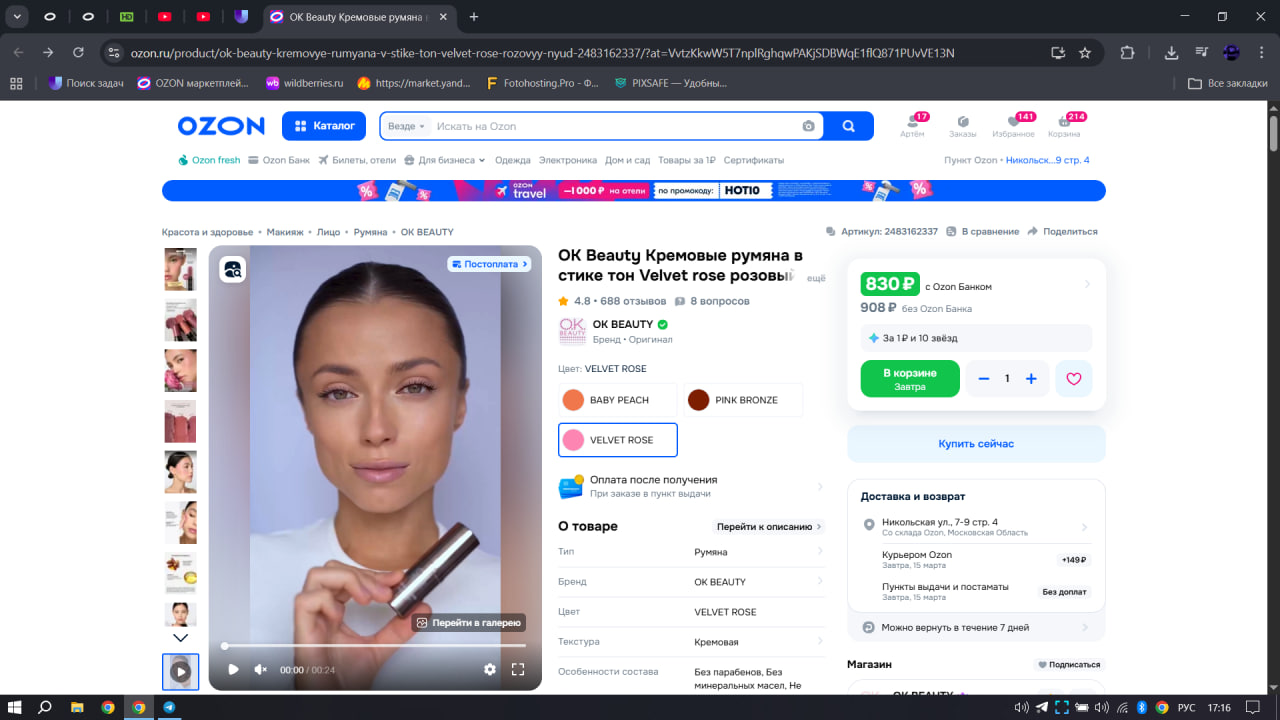The height and width of the screenshot is (720, 1280).
Task: Select PINK BRONZE color option
Action: pos(743,400)
